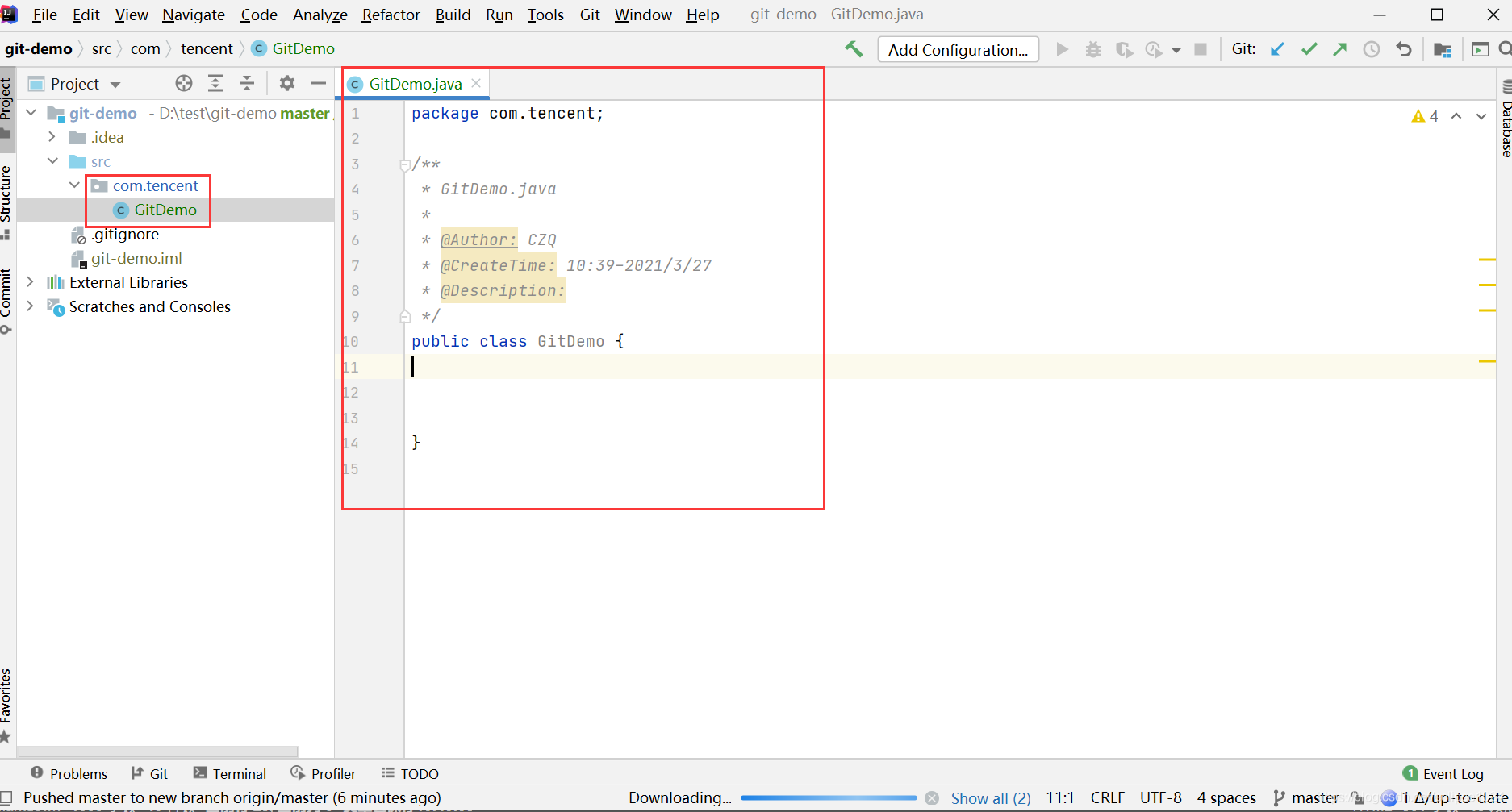Screen dimensions: 1512x812
Task: Click the Profiler run icon
Action: (1155, 49)
